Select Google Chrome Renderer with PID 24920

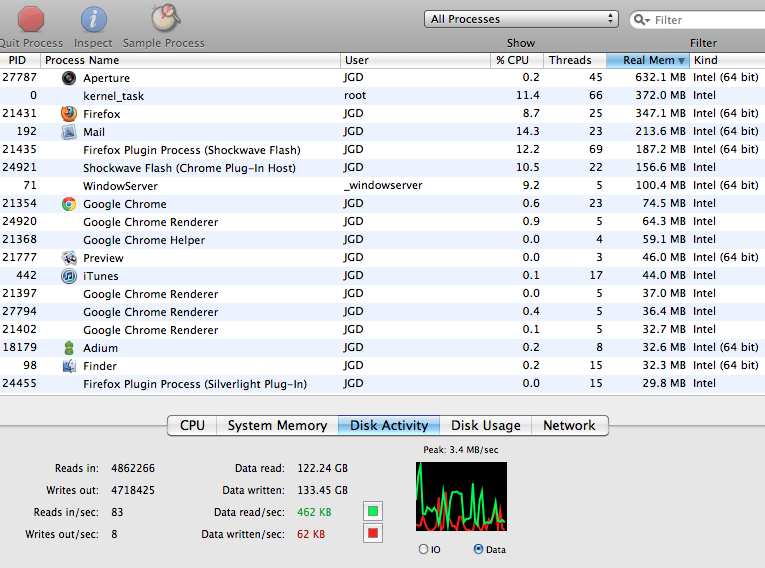click(382, 222)
